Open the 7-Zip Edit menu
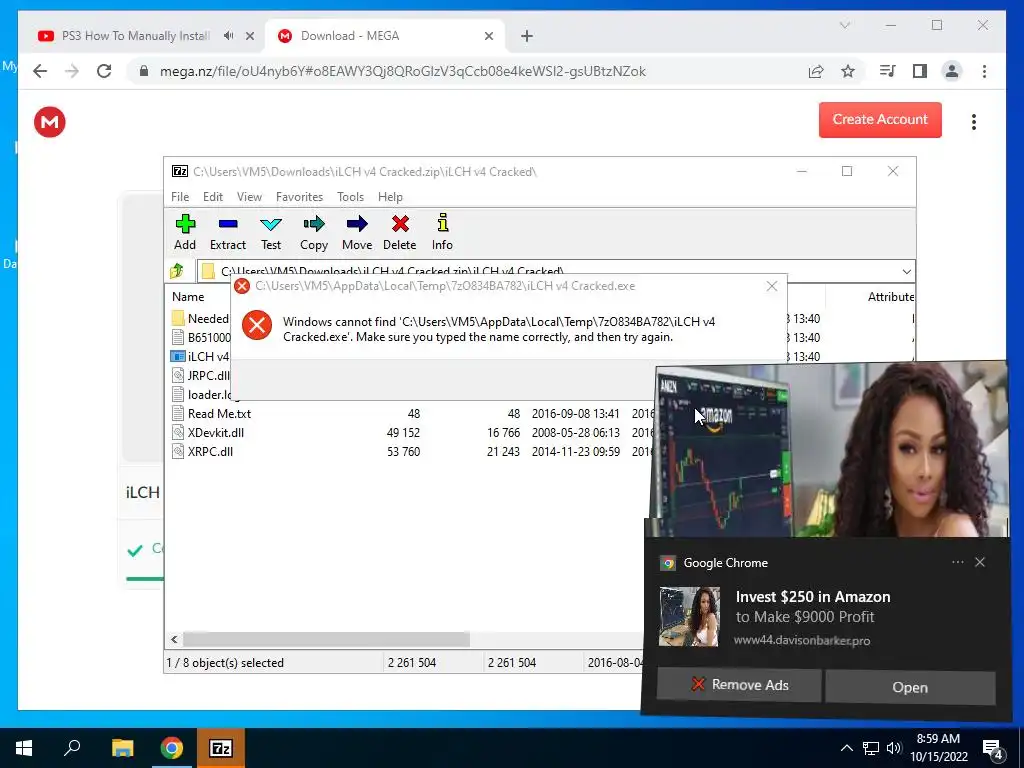 point(213,197)
